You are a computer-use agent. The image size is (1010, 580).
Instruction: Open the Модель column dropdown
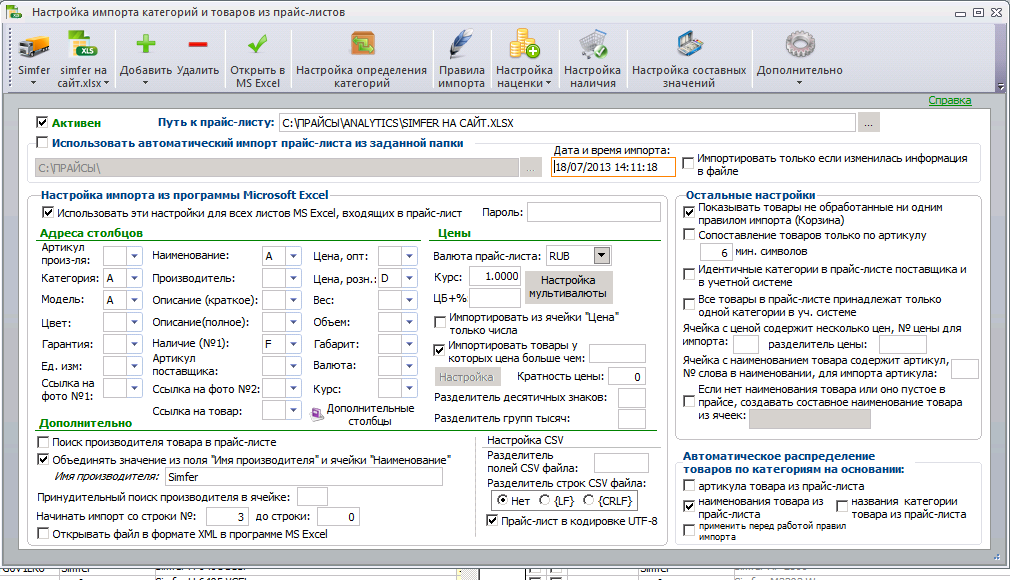134,300
